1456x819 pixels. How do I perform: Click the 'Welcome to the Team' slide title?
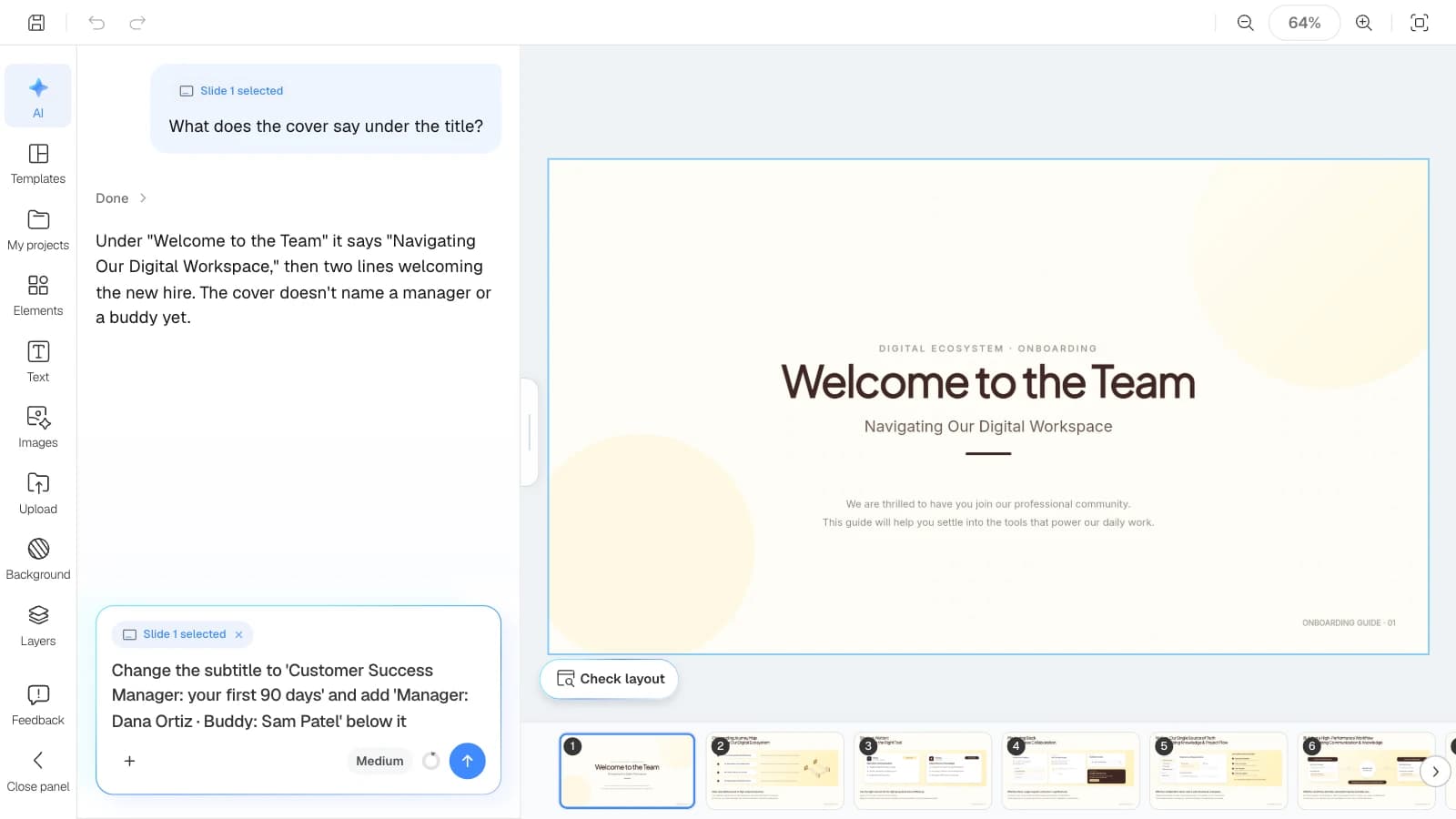(x=988, y=382)
